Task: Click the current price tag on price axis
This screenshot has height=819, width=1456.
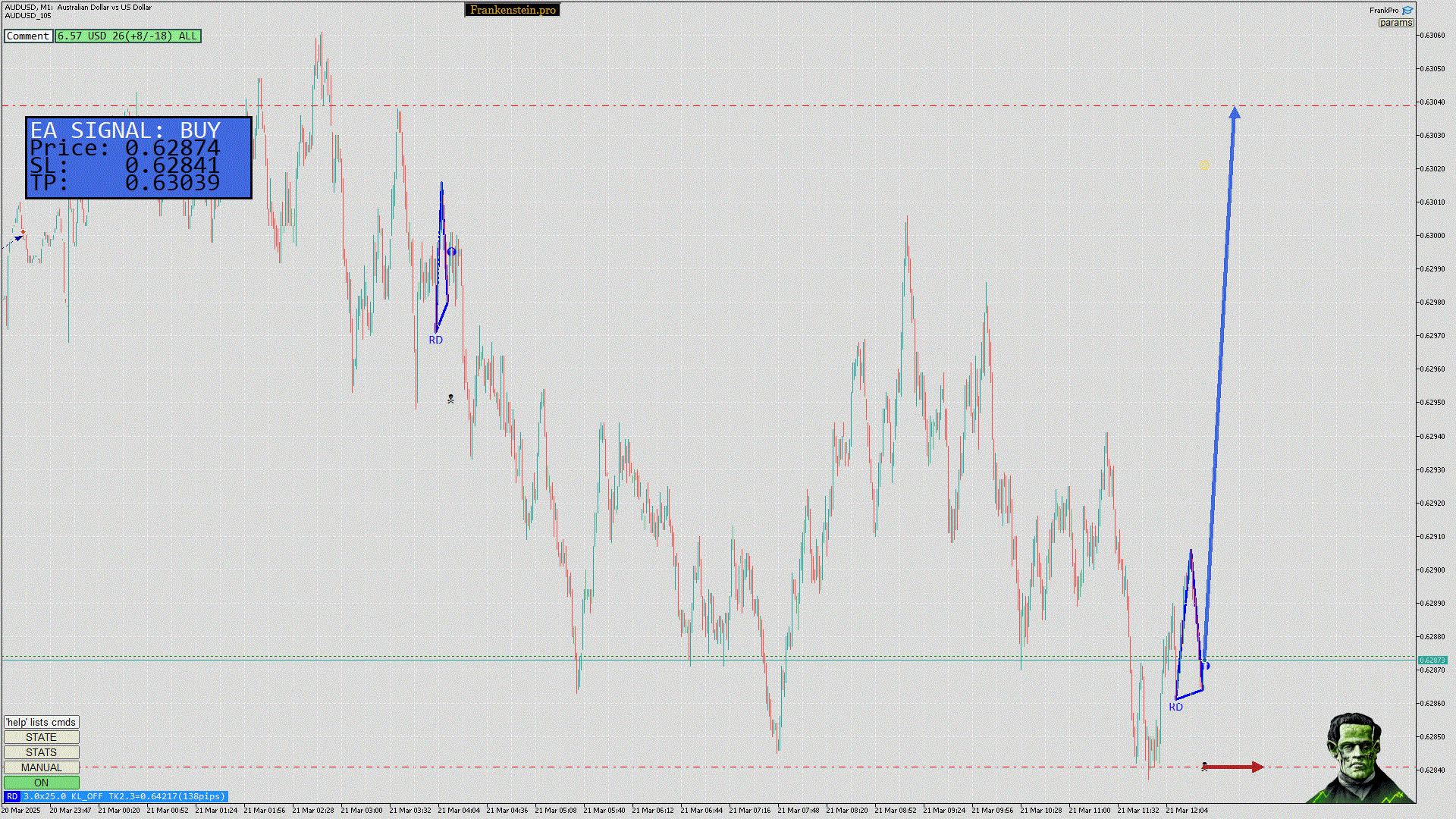Action: tap(1432, 661)
